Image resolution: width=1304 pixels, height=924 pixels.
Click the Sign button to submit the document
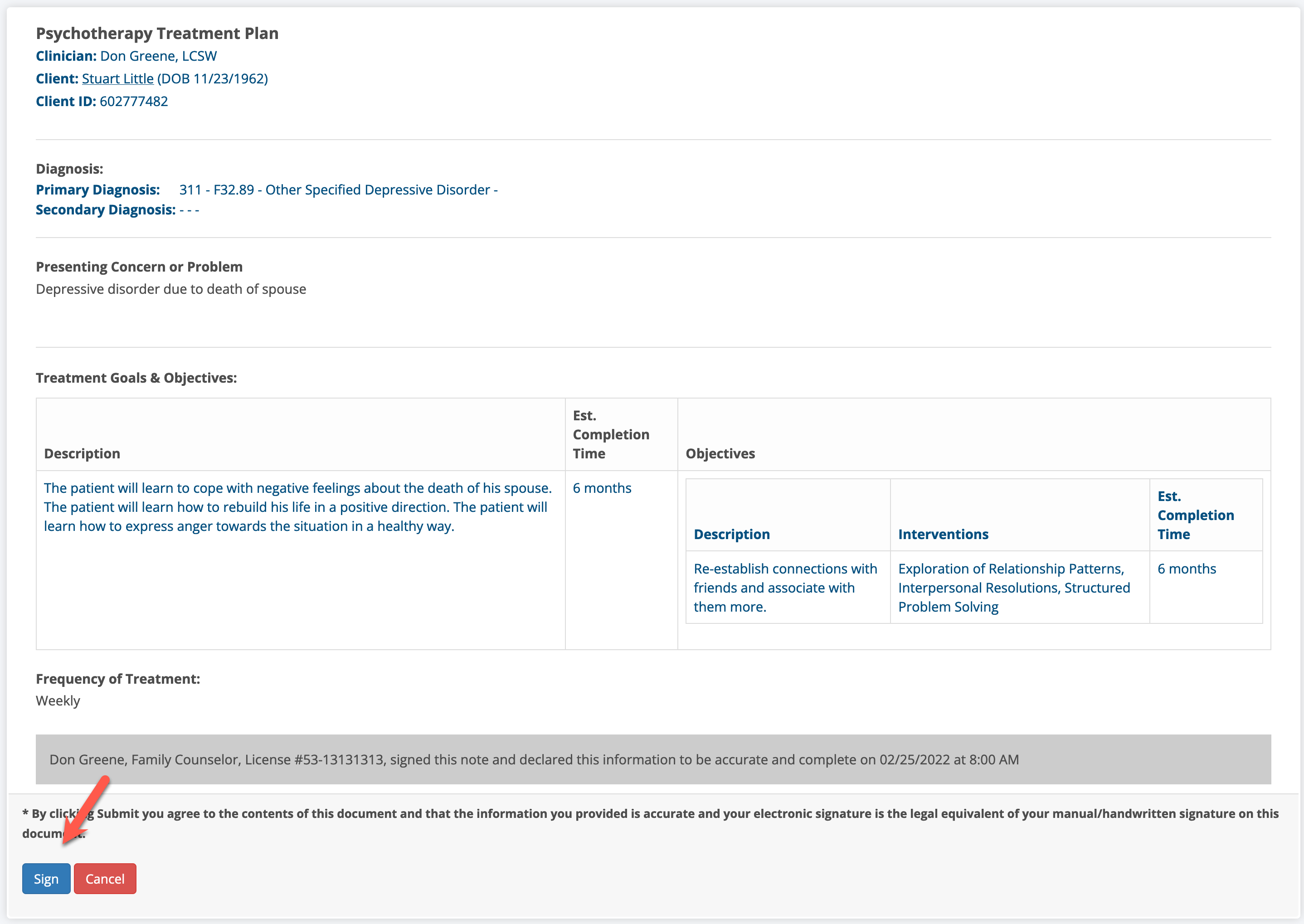pos(46,879)
